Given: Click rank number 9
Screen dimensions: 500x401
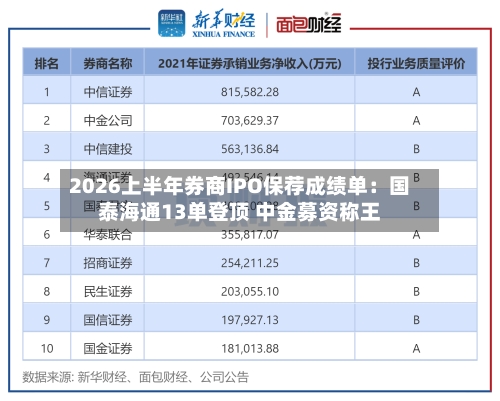Looking at the screenshot, I should [x=47, y=320].
